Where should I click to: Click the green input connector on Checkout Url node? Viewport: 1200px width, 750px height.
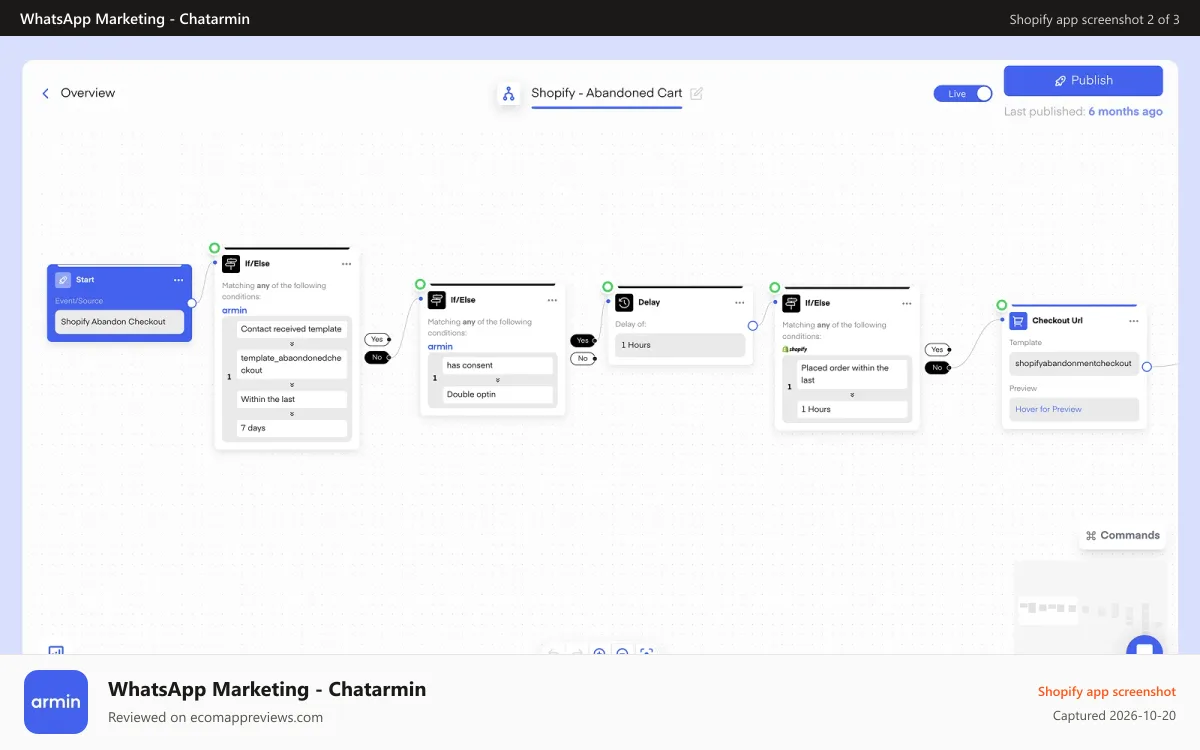click(x=1001, y=305)
